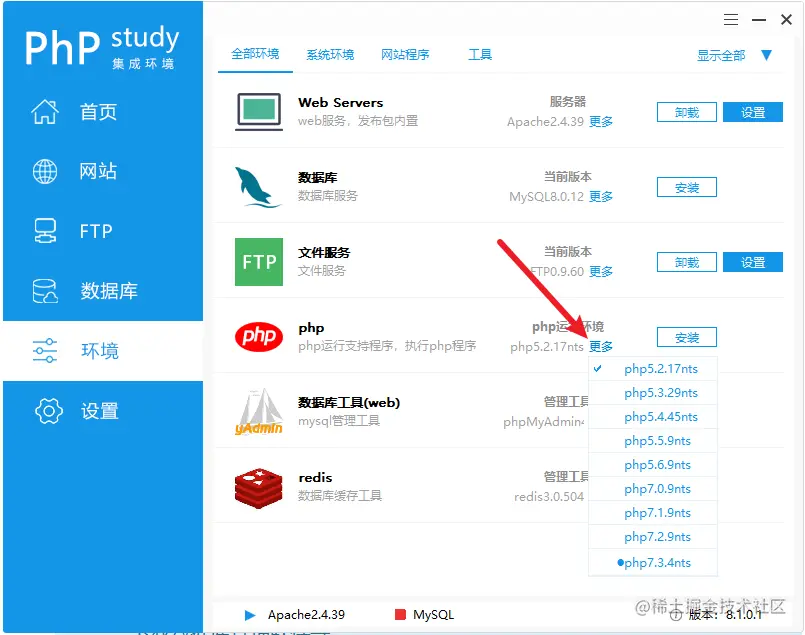Select the 网站 globe icon in sidebar
This screenshot has width=805, height=635.
pyautogui.click(x=45, y=171)
